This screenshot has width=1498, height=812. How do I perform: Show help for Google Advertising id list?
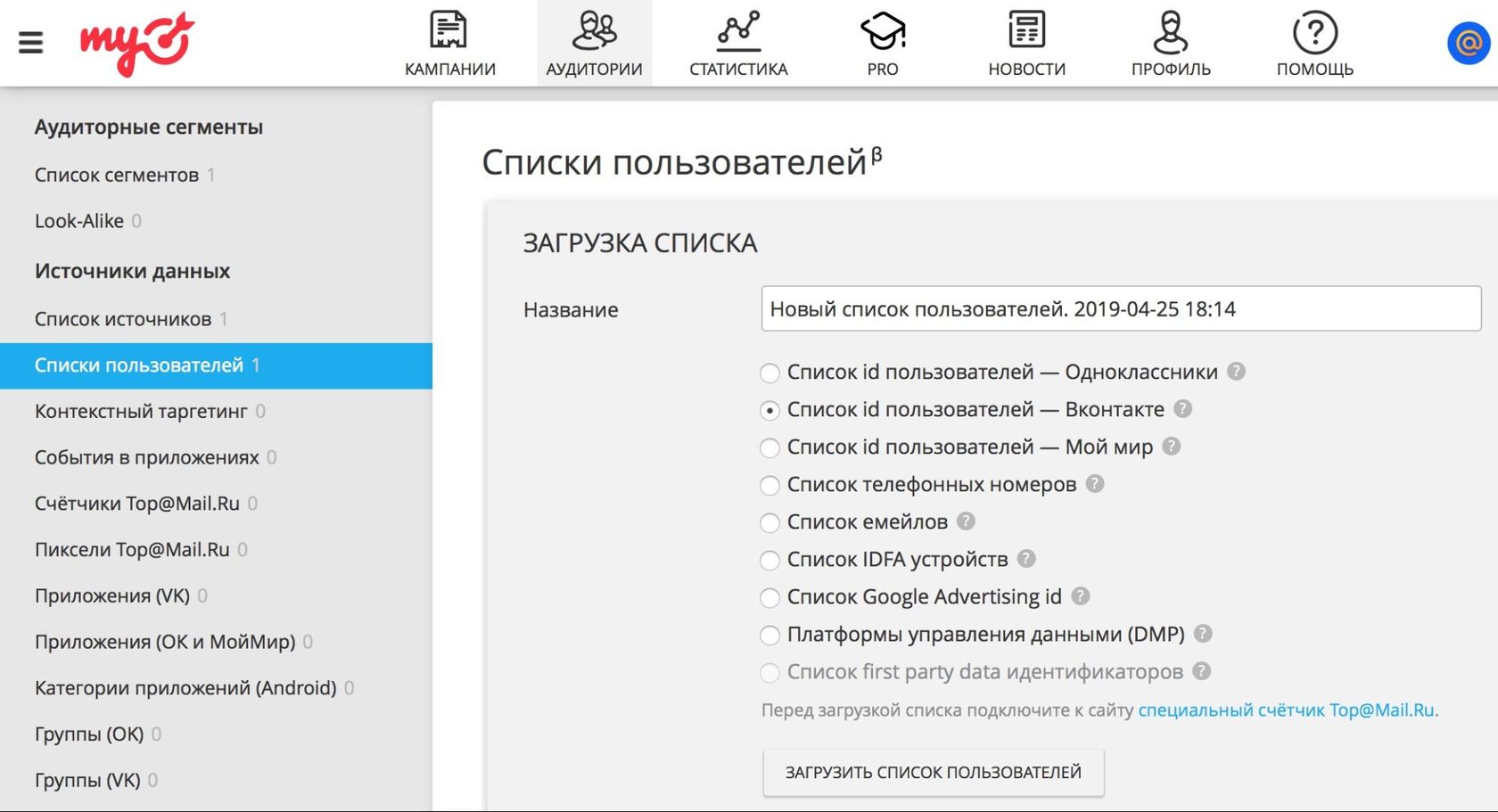tap(1081, 596)
